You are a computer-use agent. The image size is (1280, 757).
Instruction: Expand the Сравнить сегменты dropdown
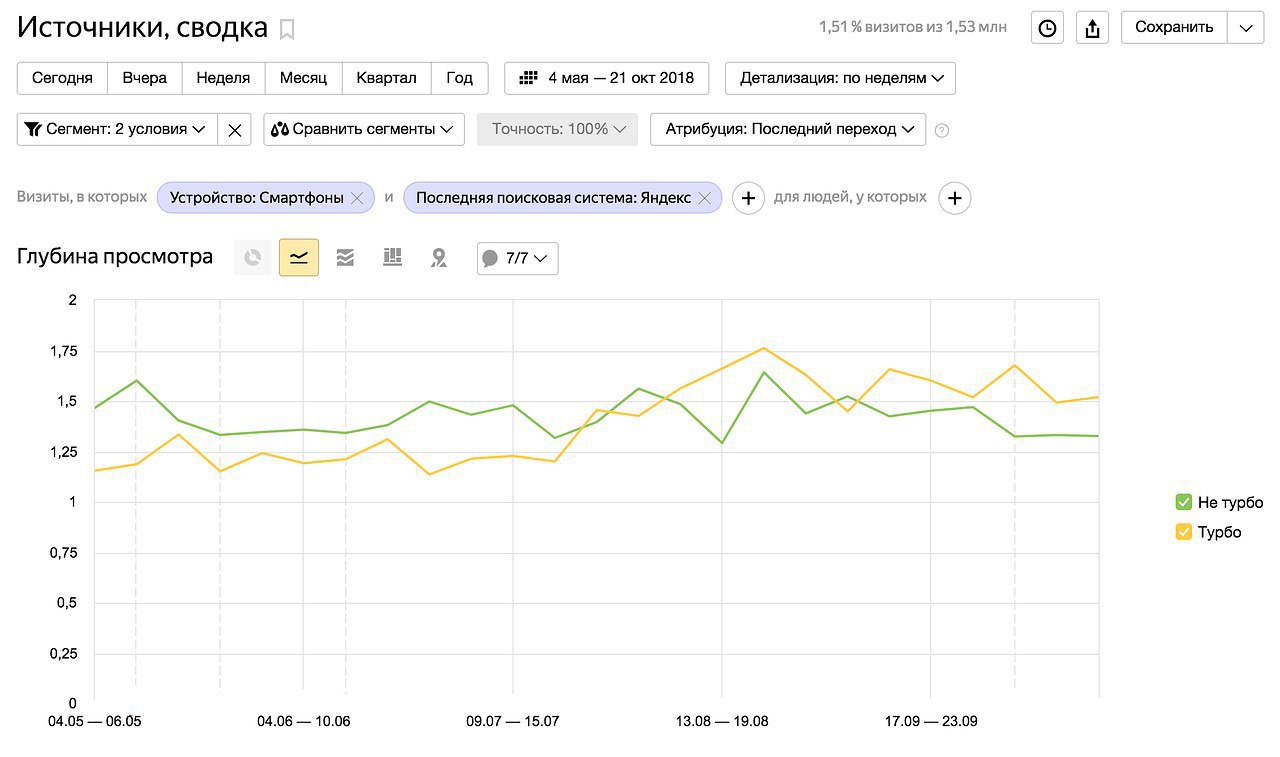coord(364,129)
